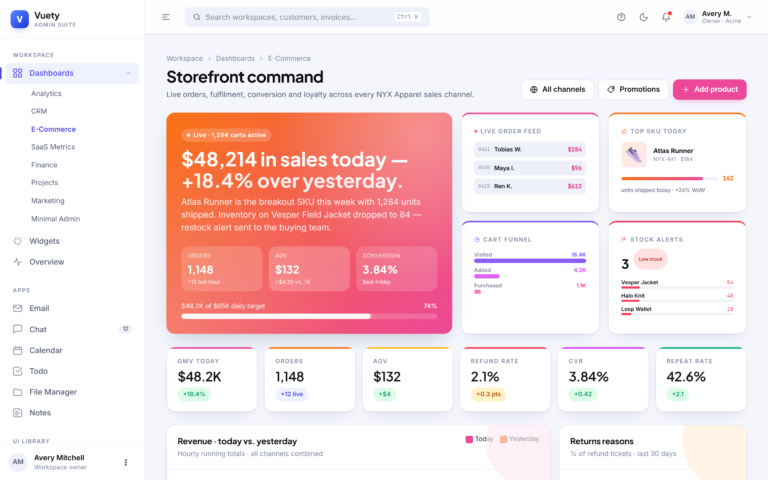Open Analytics dashboard
Image resolution: width=768 pixels, height=480 pixels.
point(46,94)
